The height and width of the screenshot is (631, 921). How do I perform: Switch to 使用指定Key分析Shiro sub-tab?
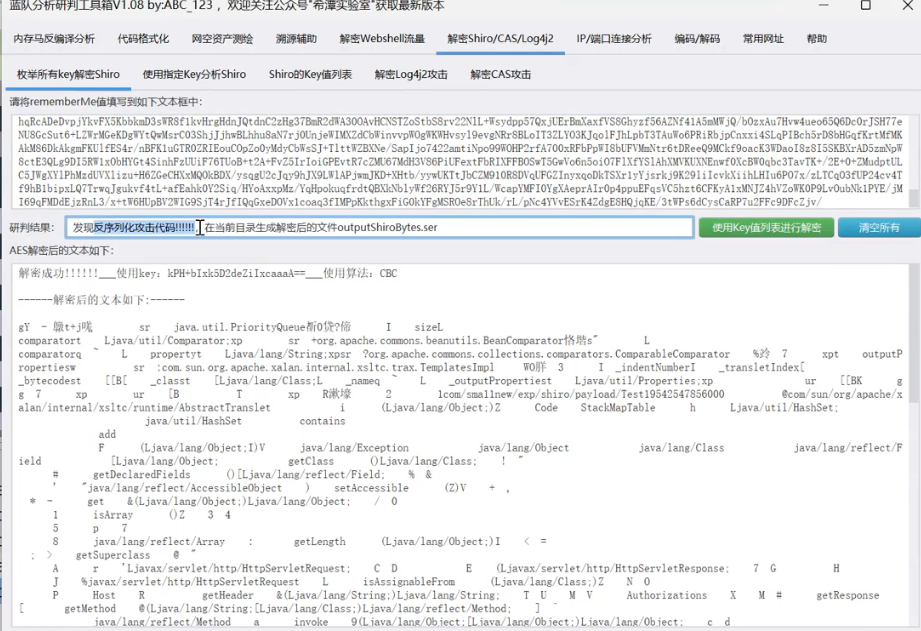pos(194,75)
